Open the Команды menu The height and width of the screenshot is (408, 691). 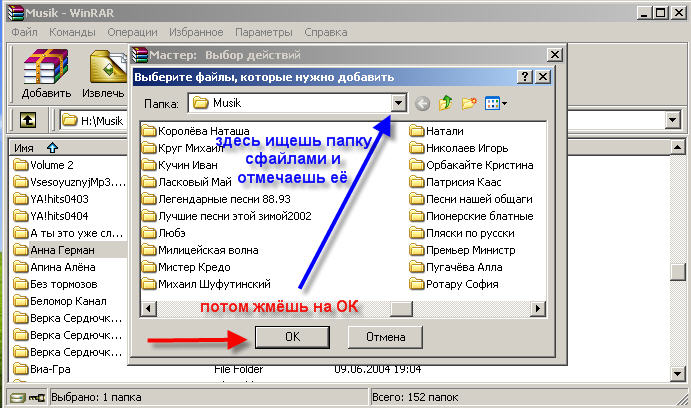coord(72,32)
